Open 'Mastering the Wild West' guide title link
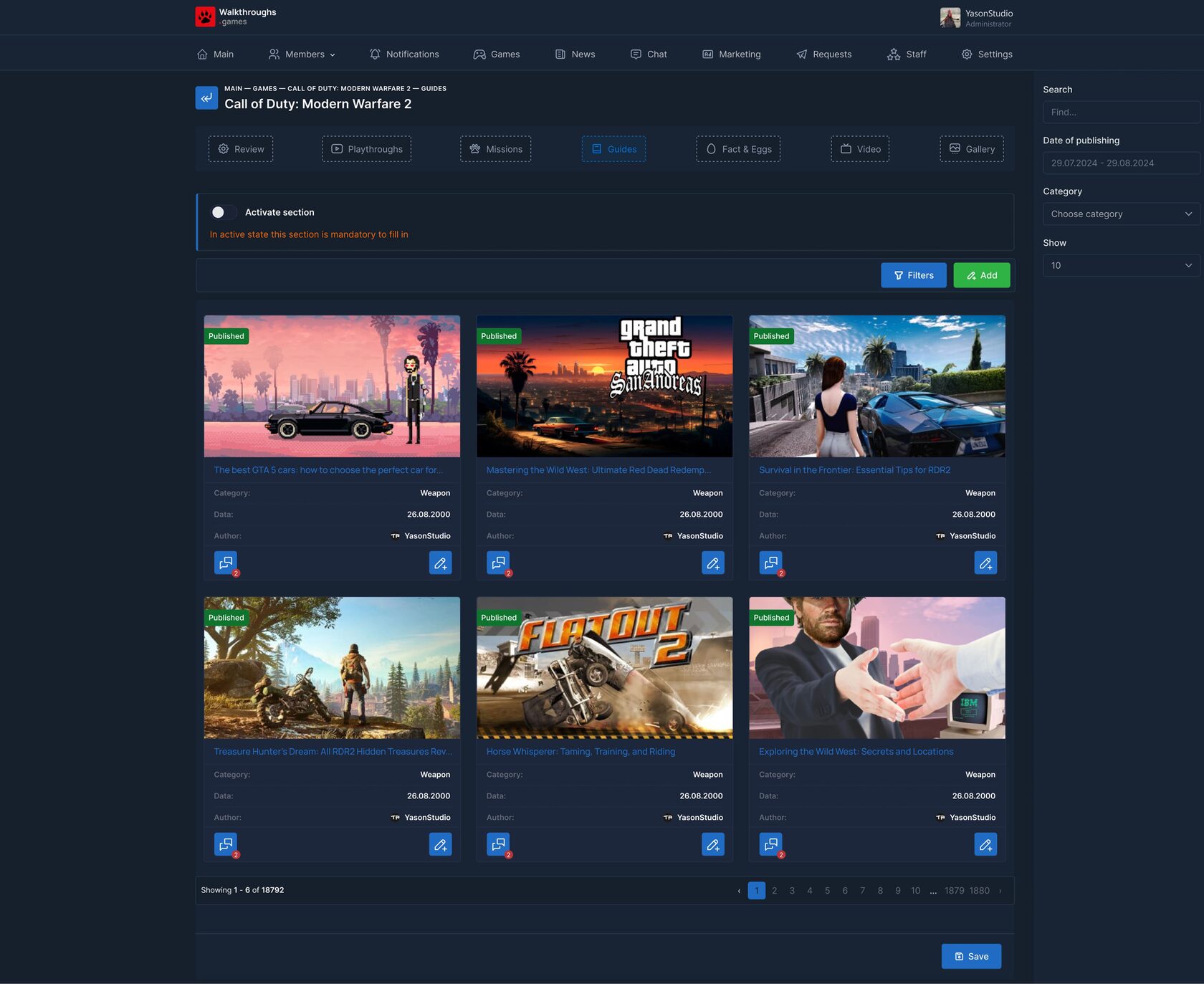The width and height of the screenshot is (1204, 984). [599, 470]
